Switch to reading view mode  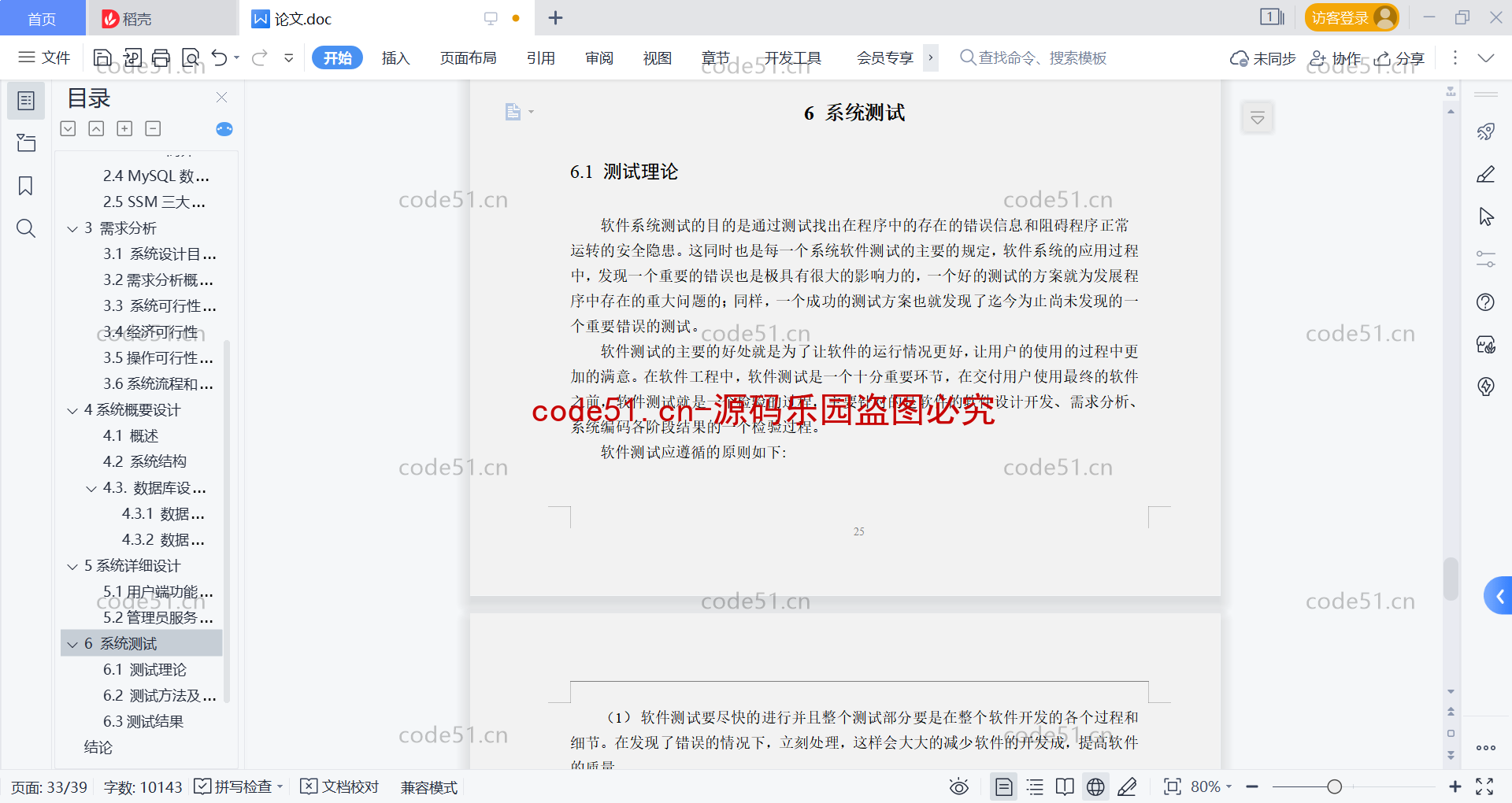tap(1065, 786)
